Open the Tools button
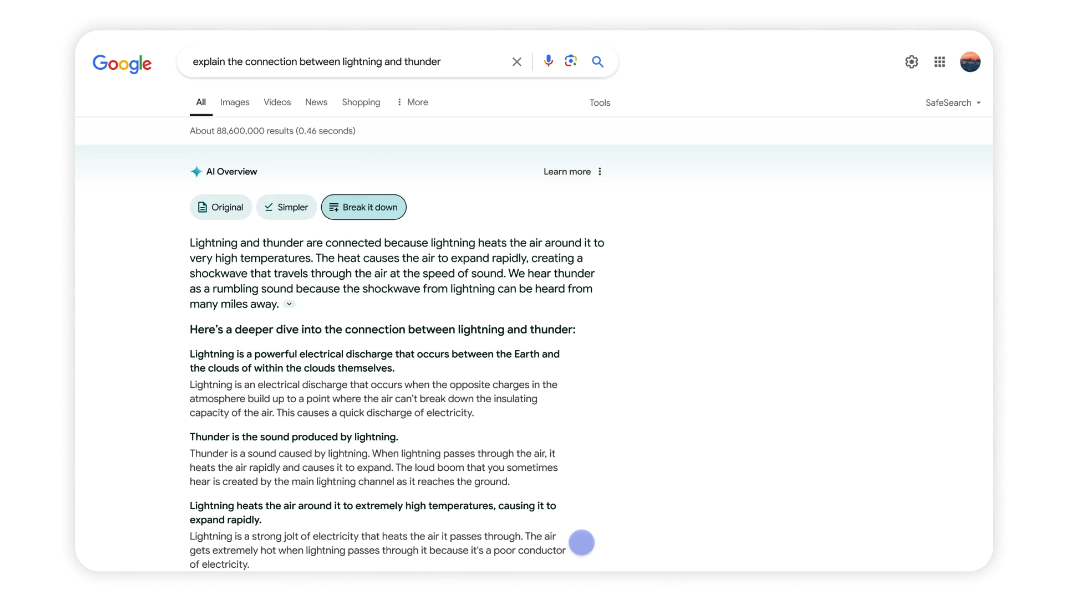The height and width of the screenshot is (604, 1069). point(600,103)
